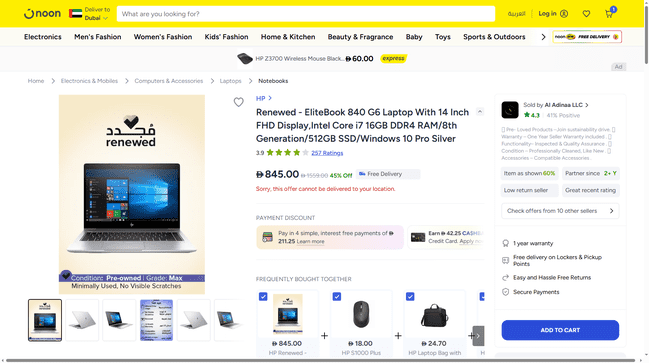The image size is (649, 363).
Task: Go to Laptops breadcrumb
Action: tap(231, 81)
